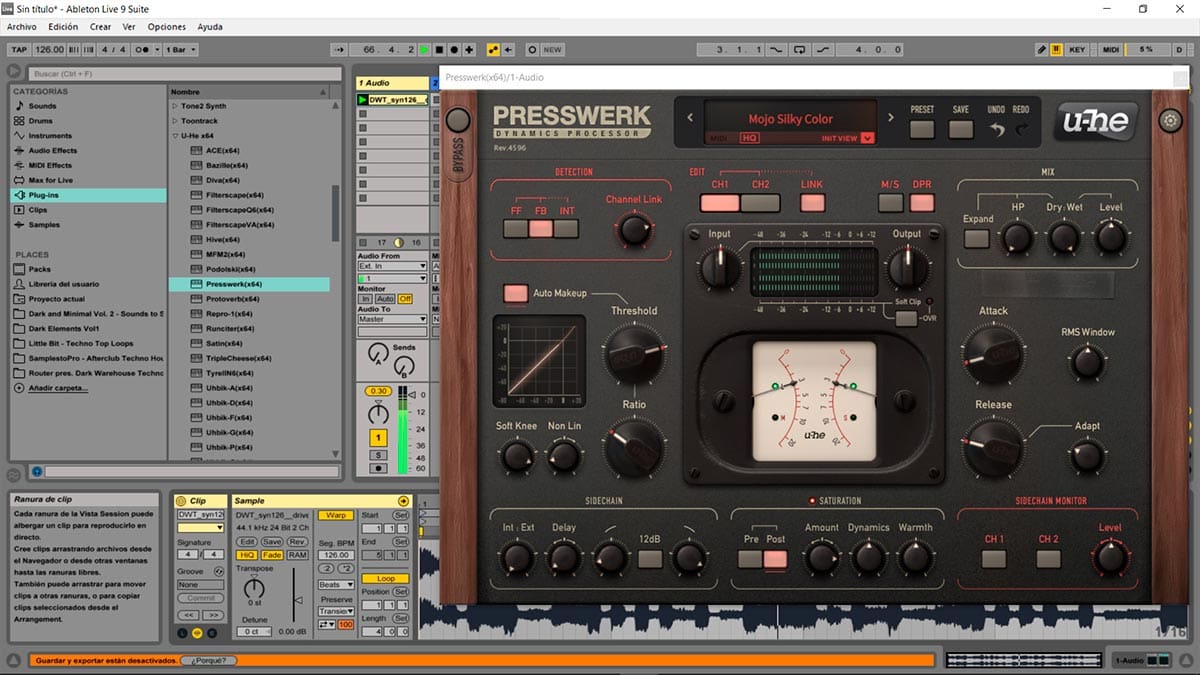Click the Presswerk Undo arrow

[996, 129]
